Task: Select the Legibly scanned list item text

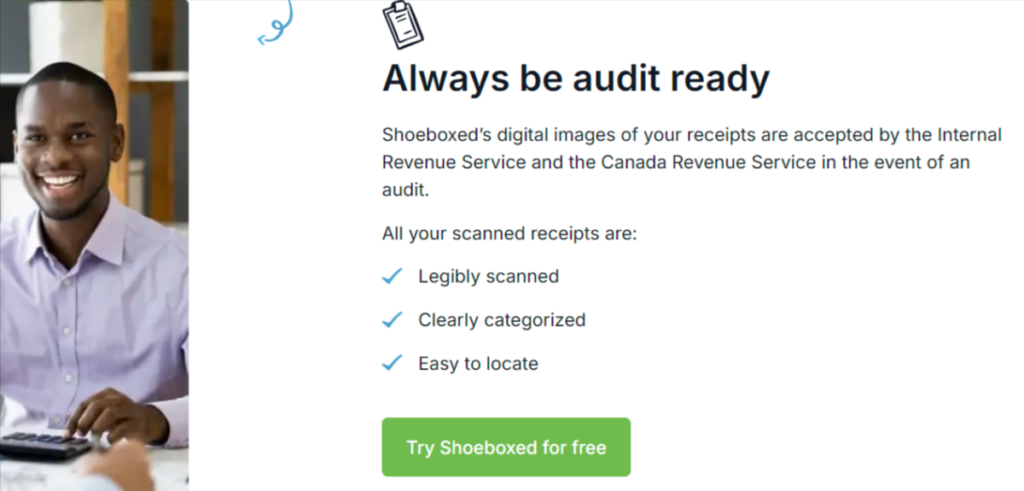Action: tap(488, 276)
